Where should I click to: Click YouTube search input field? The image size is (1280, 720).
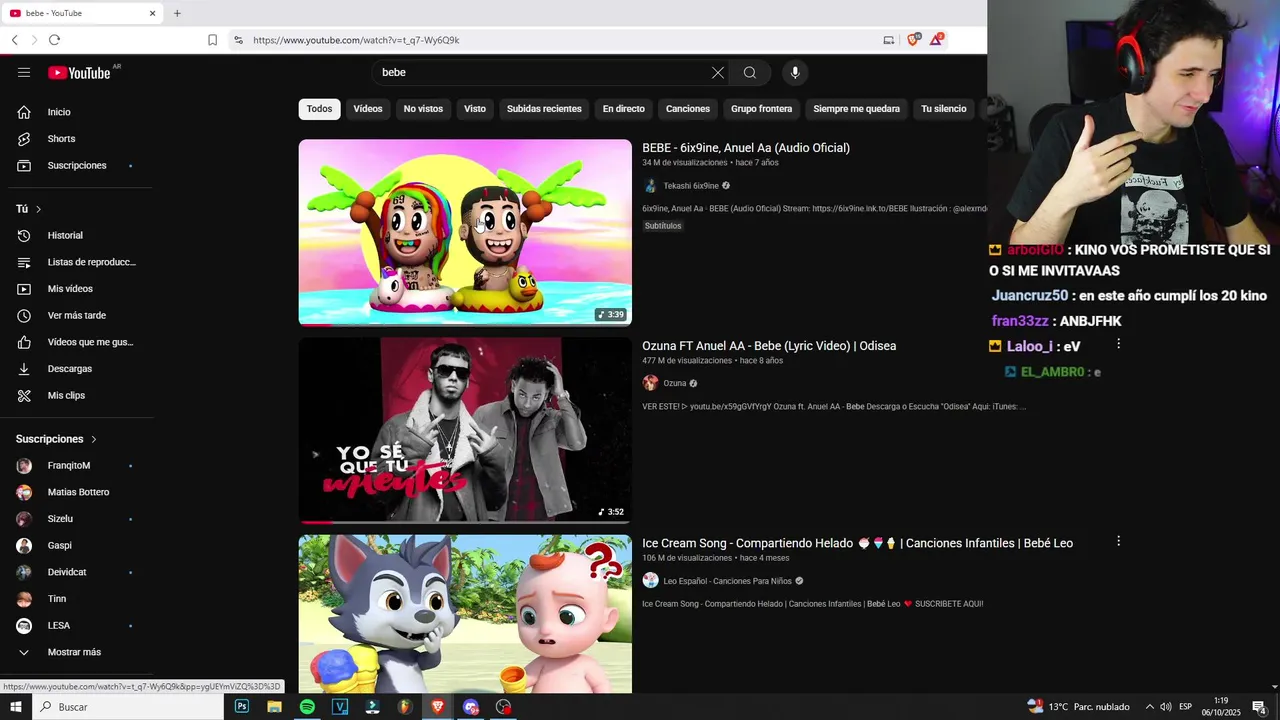(540, 72)
